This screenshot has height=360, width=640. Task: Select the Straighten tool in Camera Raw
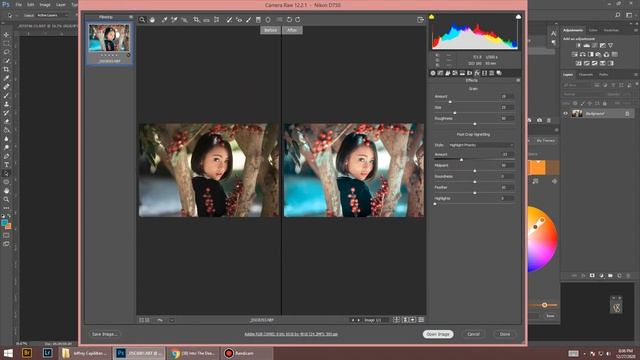pos(207,20)
